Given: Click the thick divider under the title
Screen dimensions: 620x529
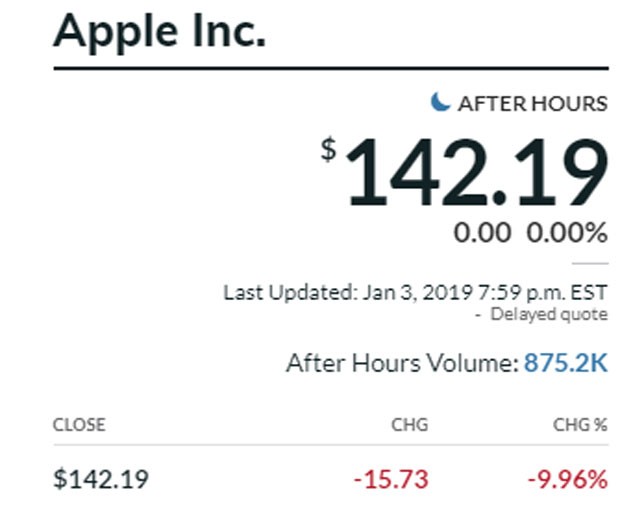Looking at the screenshot, I should pos(330,68).
